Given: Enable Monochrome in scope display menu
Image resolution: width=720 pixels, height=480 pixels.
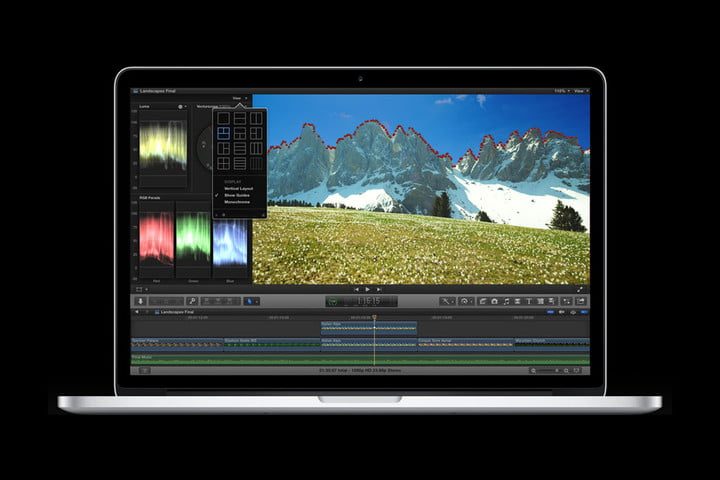Looking at the screenshot, I should [x=237, y=202].
